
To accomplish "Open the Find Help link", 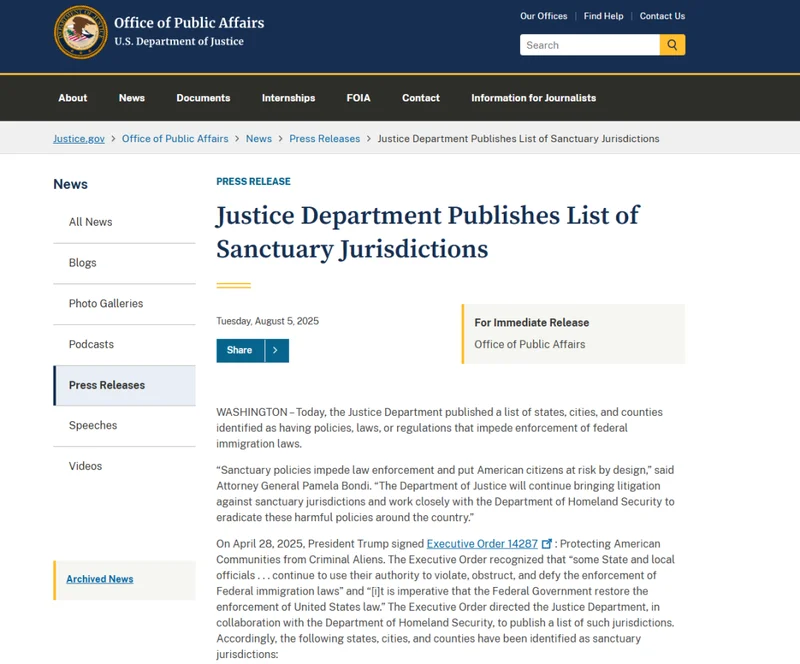I will pos(603,16).
